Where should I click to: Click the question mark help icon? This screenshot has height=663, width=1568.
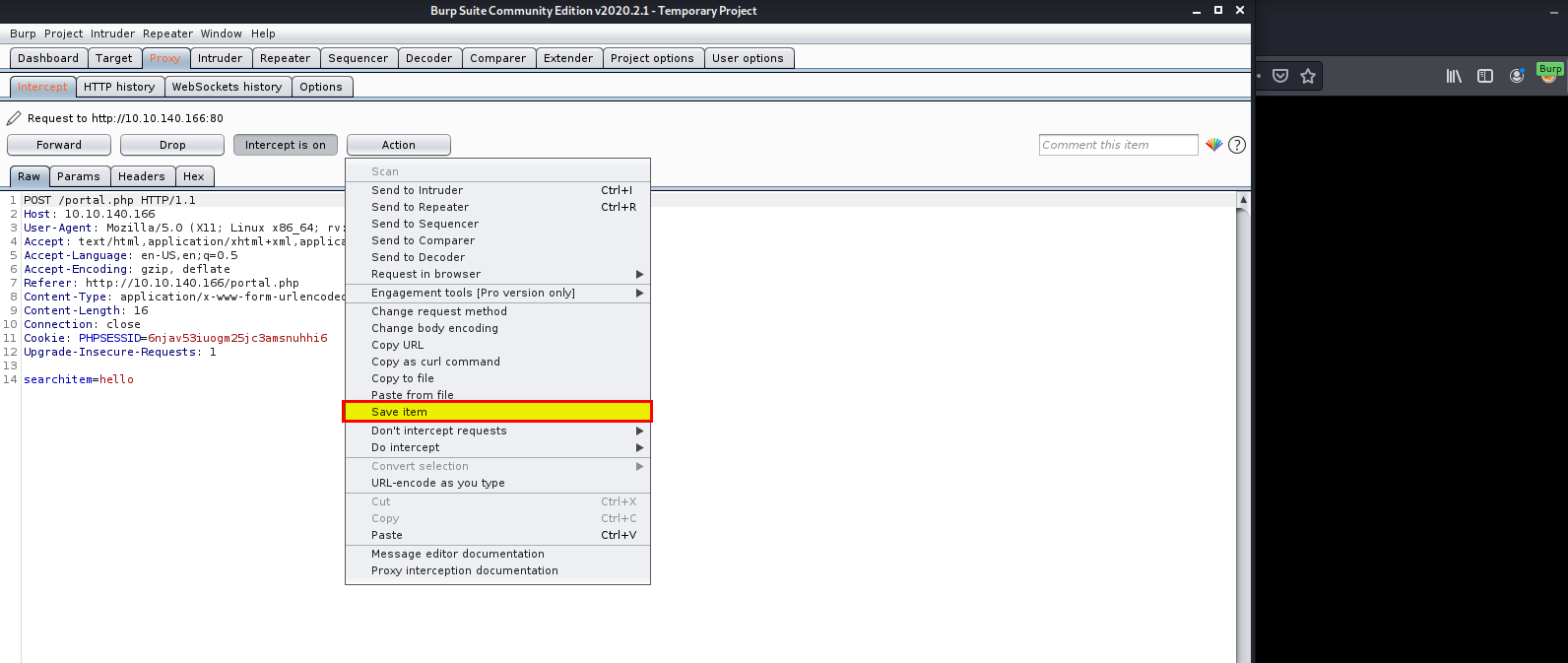point(1237,145)
